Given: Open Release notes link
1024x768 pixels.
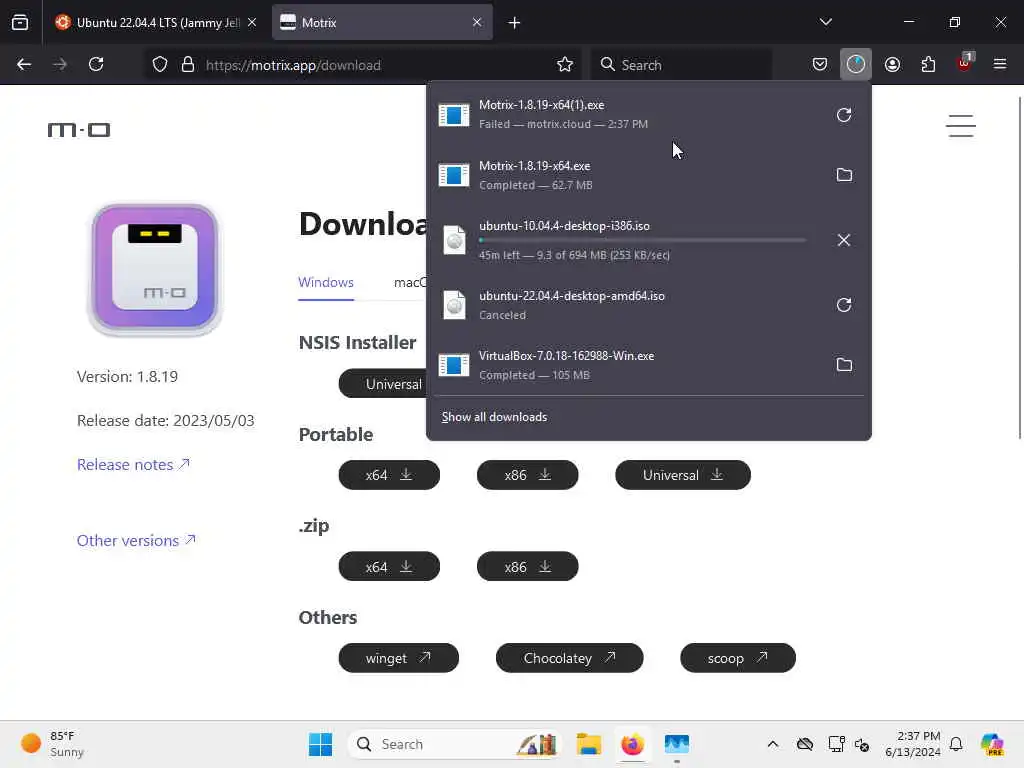Looking at the screenshot, I should (x=133, y=464).
